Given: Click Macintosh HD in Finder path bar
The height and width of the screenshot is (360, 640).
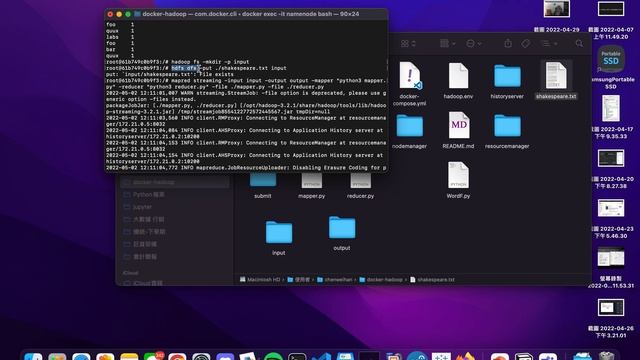Looking at the screenshot, I should point(260,280).
